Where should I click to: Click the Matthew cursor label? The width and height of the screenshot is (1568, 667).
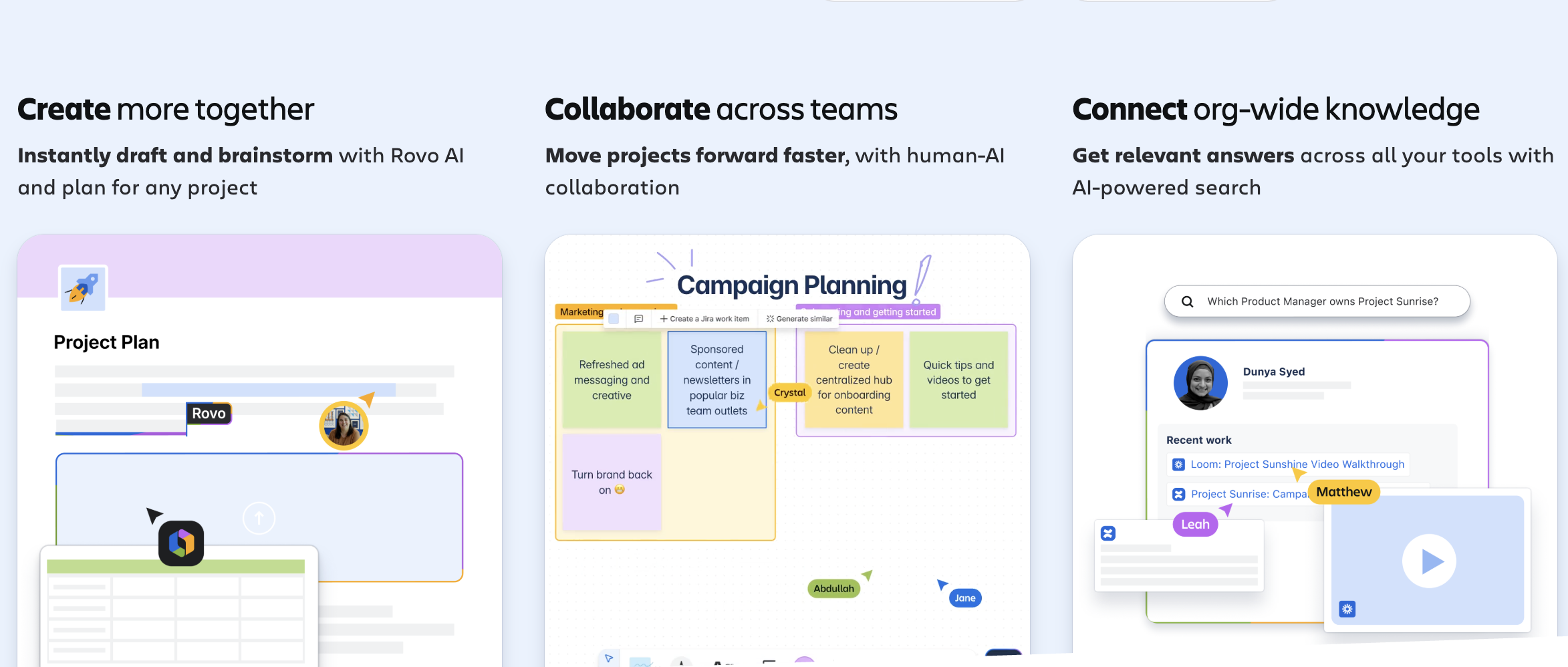pyautogui.click(x=1343, y=492)
